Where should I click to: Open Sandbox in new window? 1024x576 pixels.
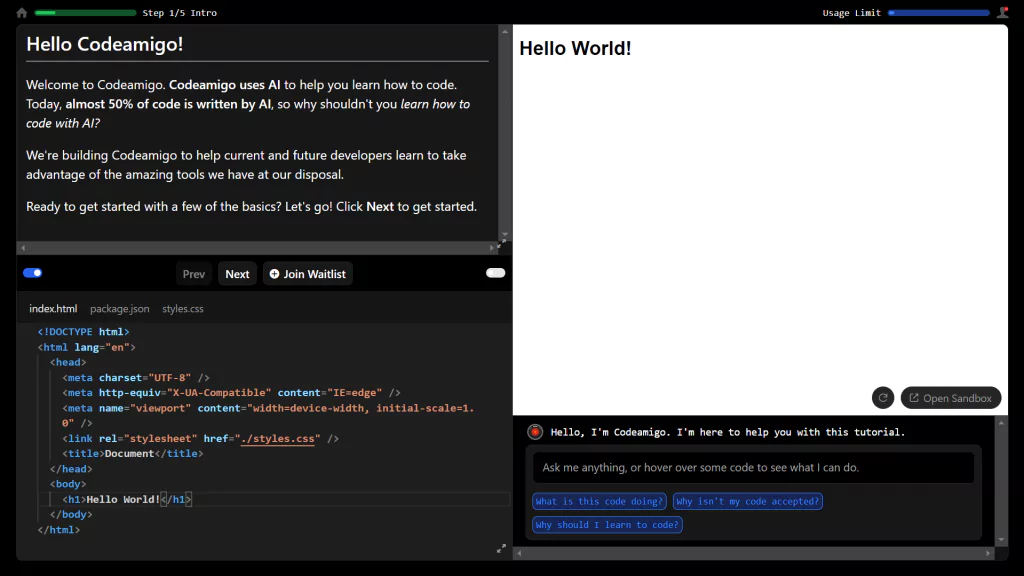point(950,398)
